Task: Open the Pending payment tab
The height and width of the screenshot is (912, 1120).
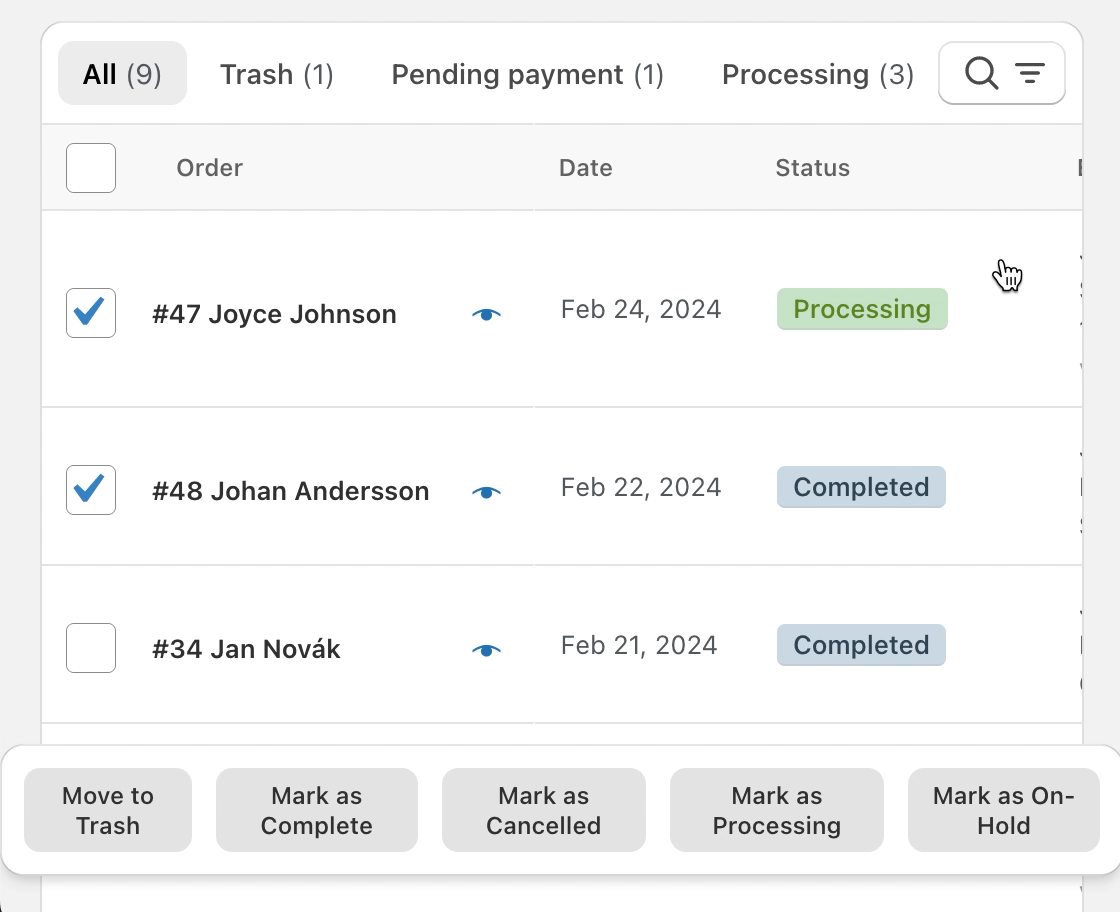Action: pyautogui.click(x=527, y=74)
